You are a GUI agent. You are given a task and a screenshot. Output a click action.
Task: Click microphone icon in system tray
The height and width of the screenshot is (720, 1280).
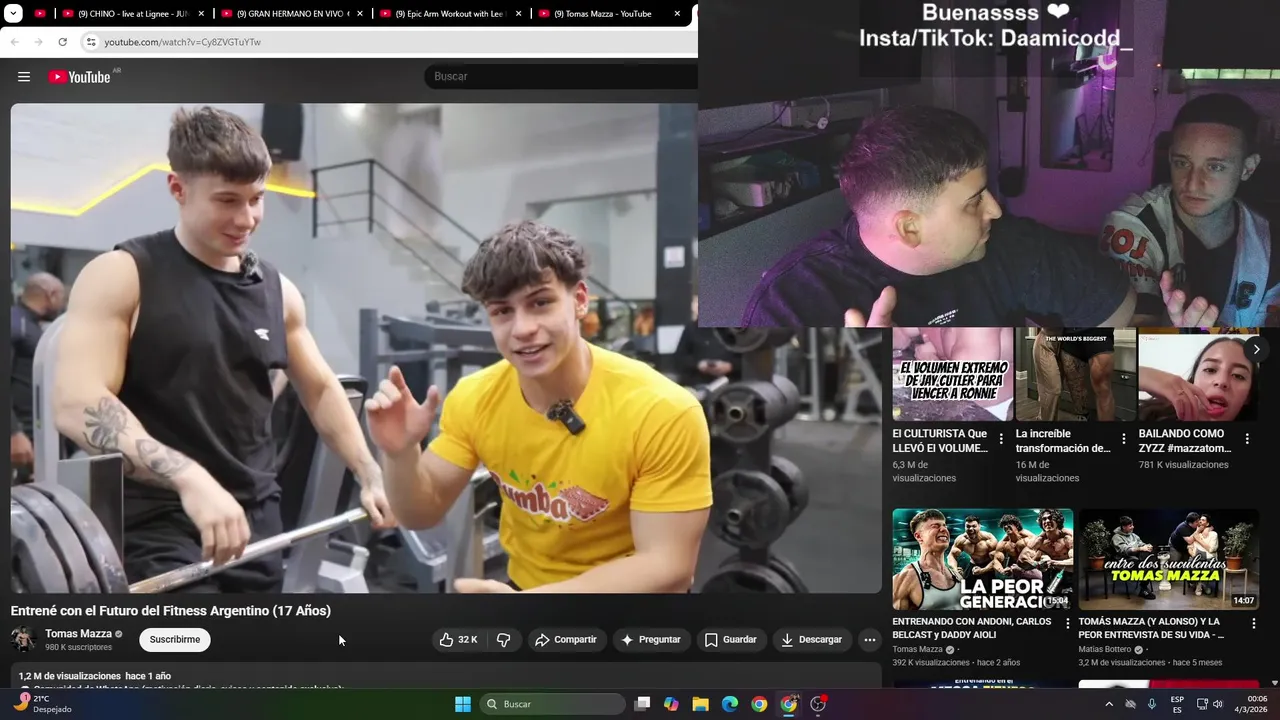pos(1152,704)
